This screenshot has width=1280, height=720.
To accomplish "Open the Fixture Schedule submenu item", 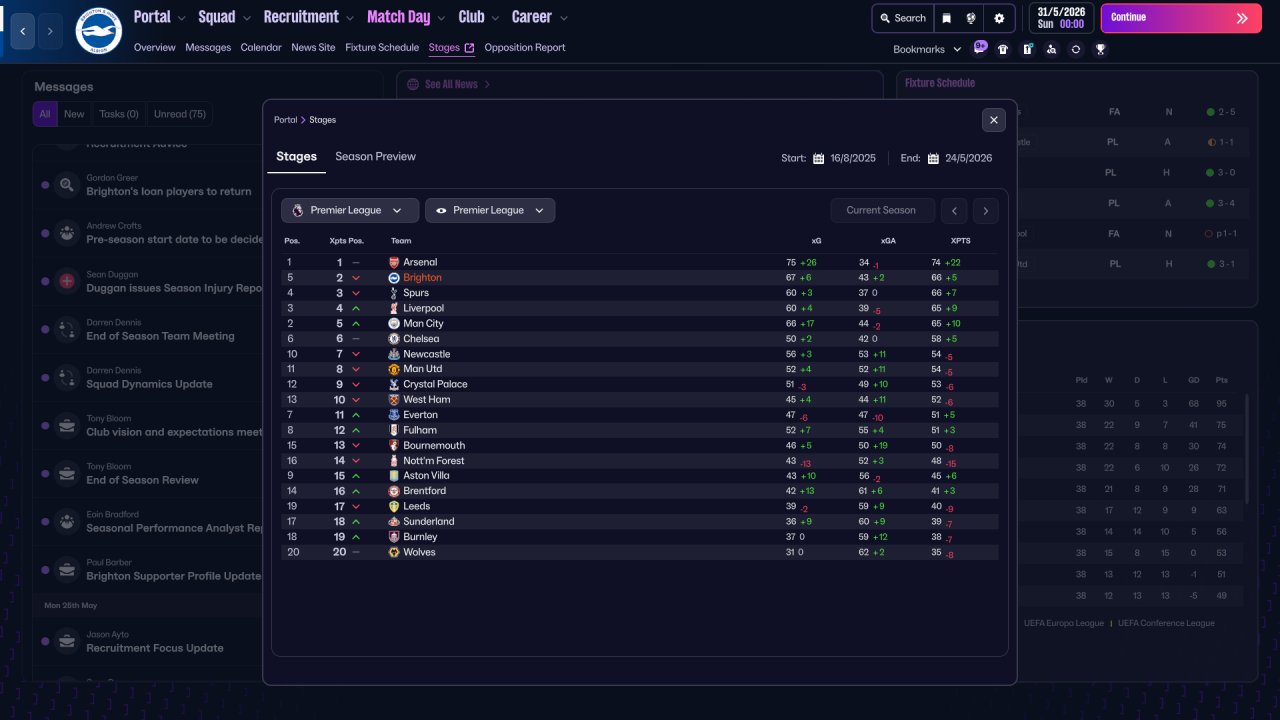I will point(382,47).
